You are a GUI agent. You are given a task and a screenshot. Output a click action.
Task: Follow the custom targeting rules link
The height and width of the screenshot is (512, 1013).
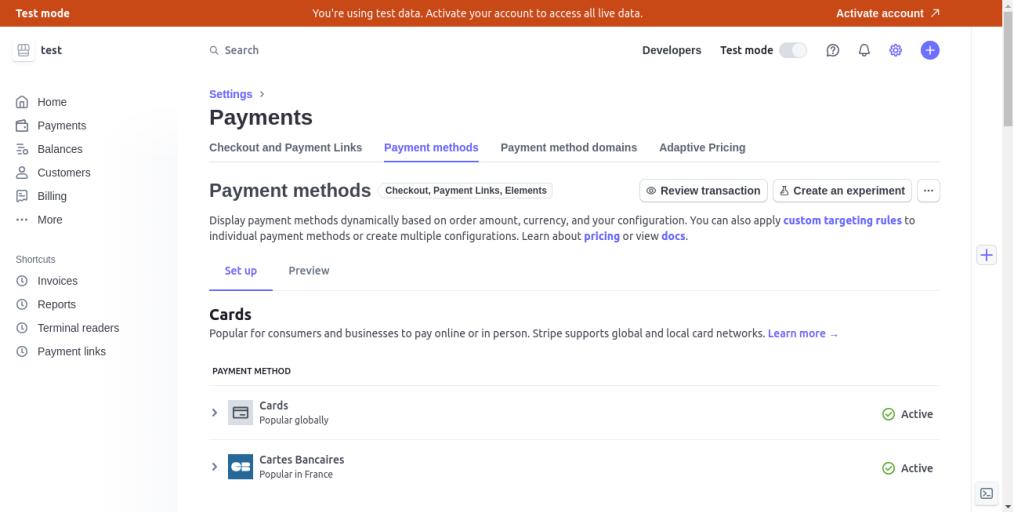point(842,220)
